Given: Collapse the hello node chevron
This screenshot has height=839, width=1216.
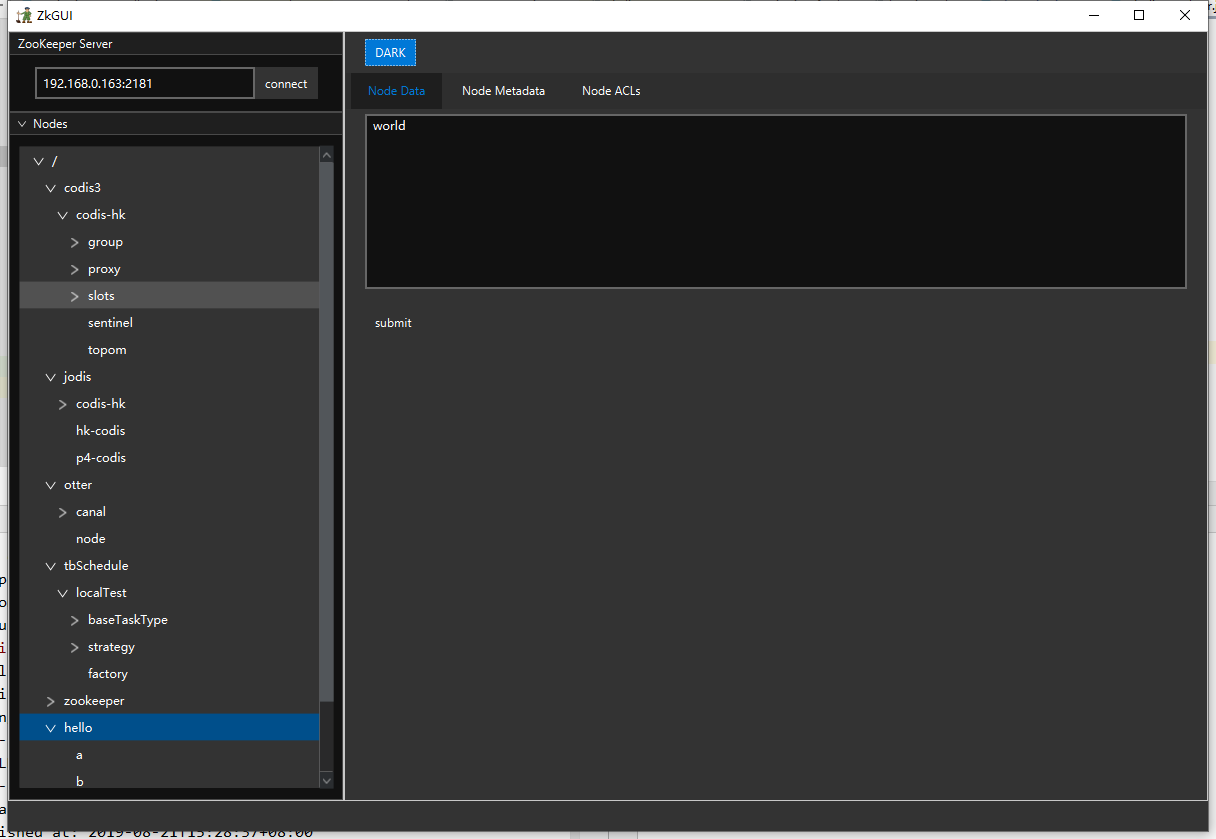Looking at the screenshot, I should pyautogui.click(x=51, y=728).
